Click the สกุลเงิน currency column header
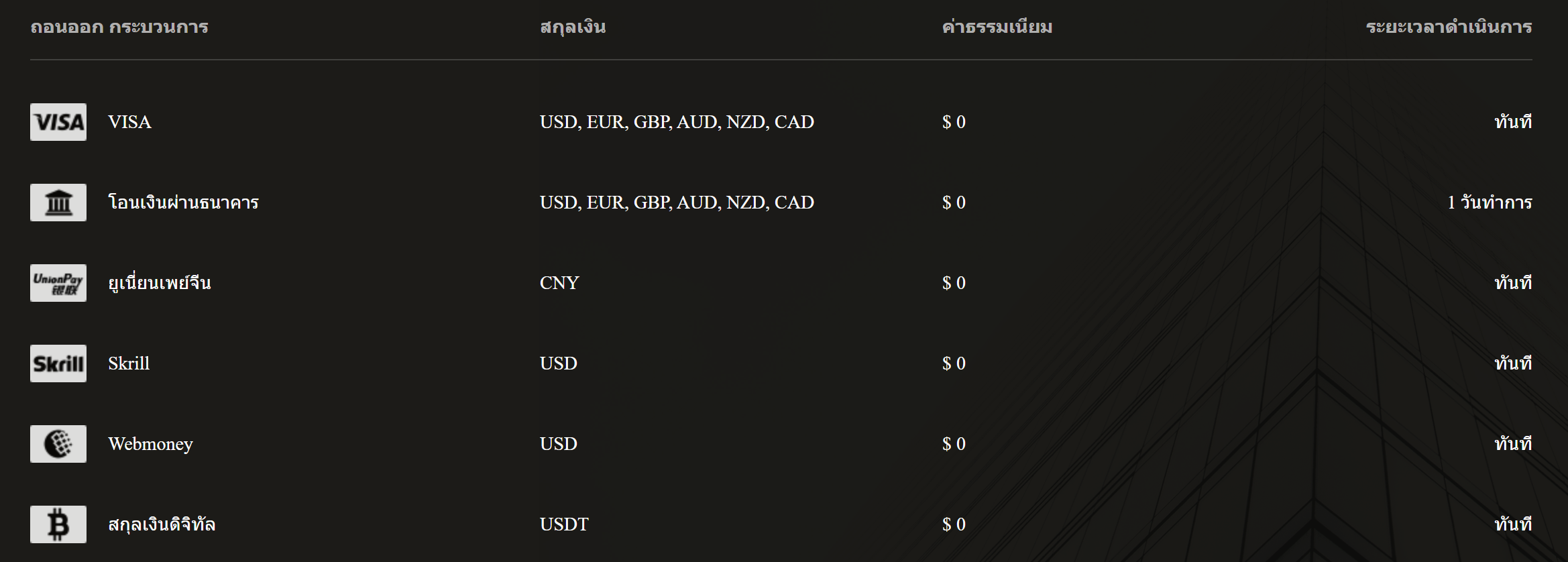This screenshot has height=562, width=1568. tap(573, 27)
